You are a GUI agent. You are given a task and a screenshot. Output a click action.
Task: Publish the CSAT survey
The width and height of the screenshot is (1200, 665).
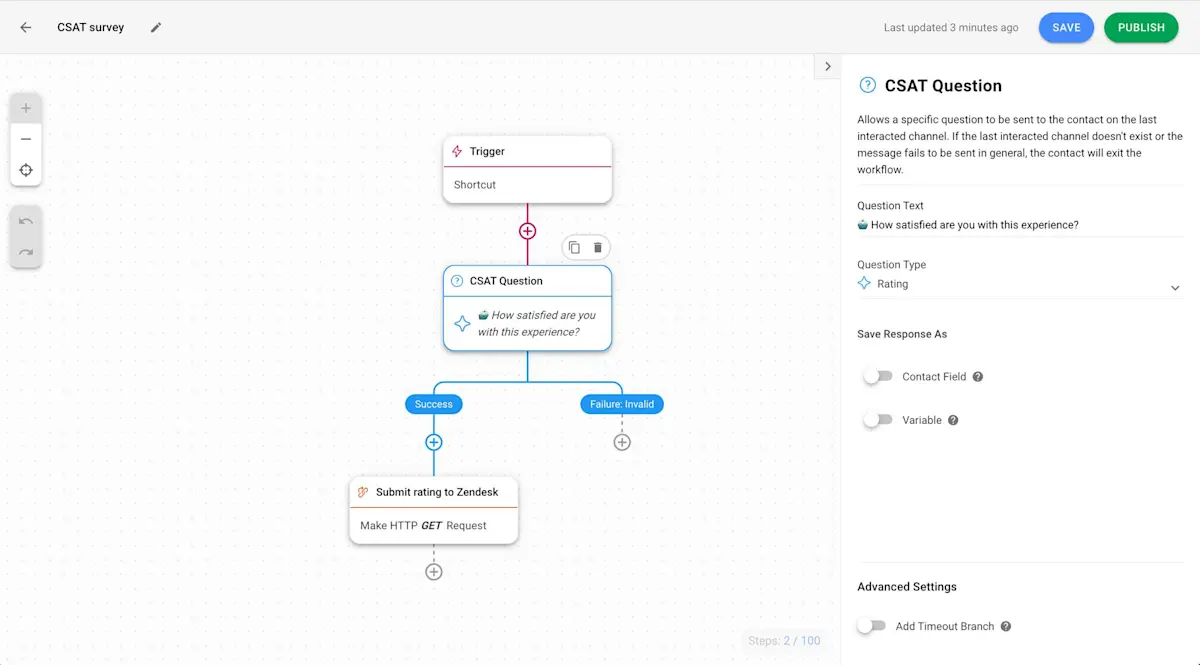coord(1141,27)
